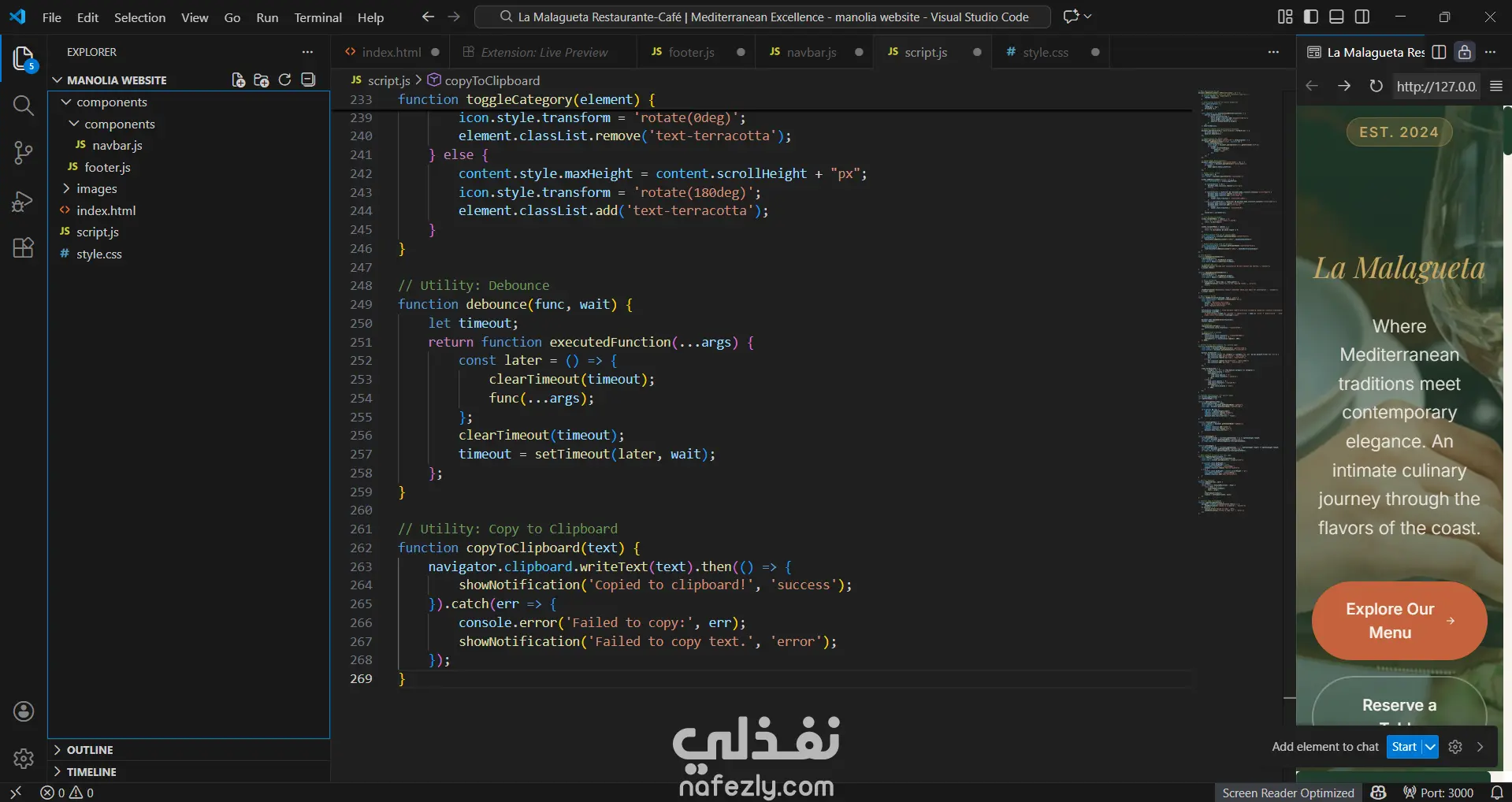Expand the OUTLINE section
The height and width of the screenshot is (802, 1512).
coord(189,750)
